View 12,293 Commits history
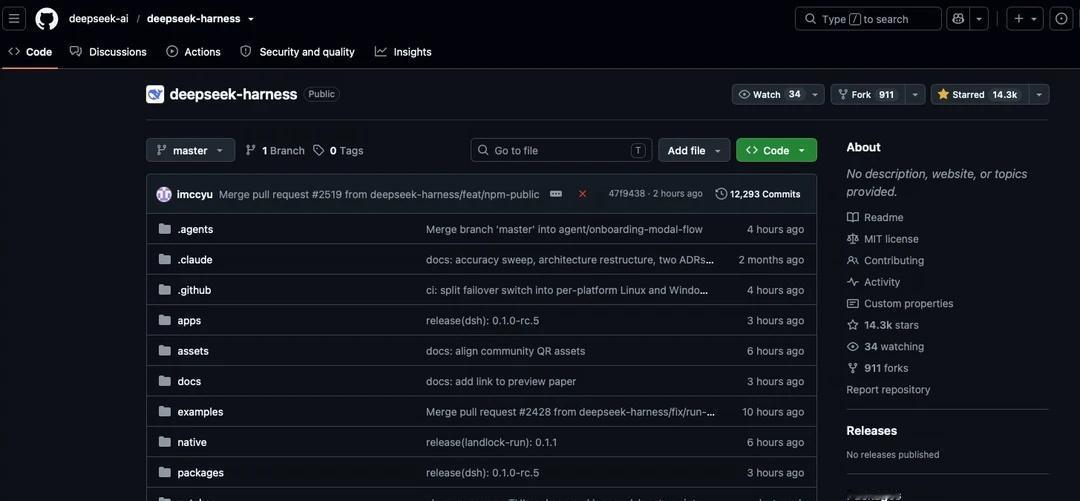Image resolution: width=1080 pixels, height=501 pixels. tap(758, 194)
